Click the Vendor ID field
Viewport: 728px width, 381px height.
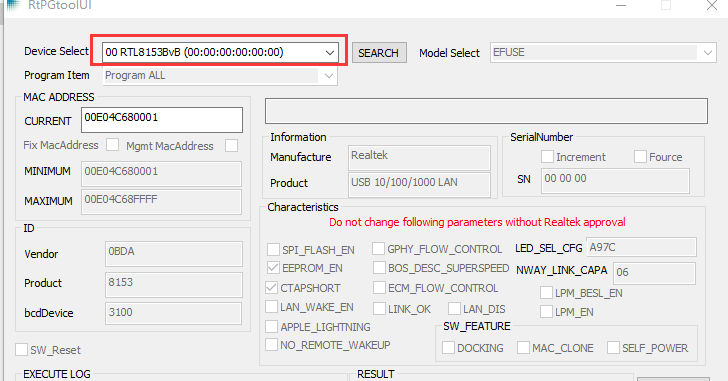[x=174, y=253]
